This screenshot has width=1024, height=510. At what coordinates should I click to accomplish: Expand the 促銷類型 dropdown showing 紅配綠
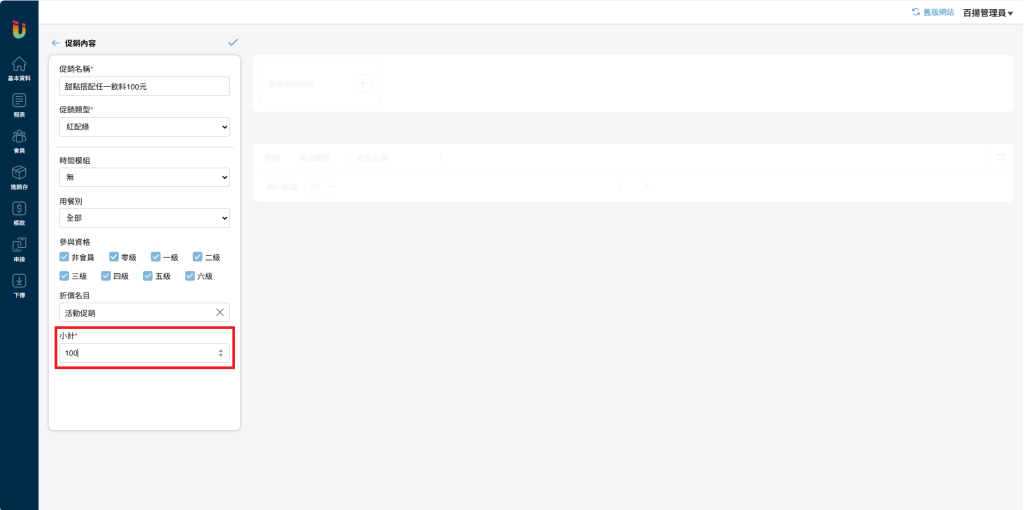tap(144, 127)
